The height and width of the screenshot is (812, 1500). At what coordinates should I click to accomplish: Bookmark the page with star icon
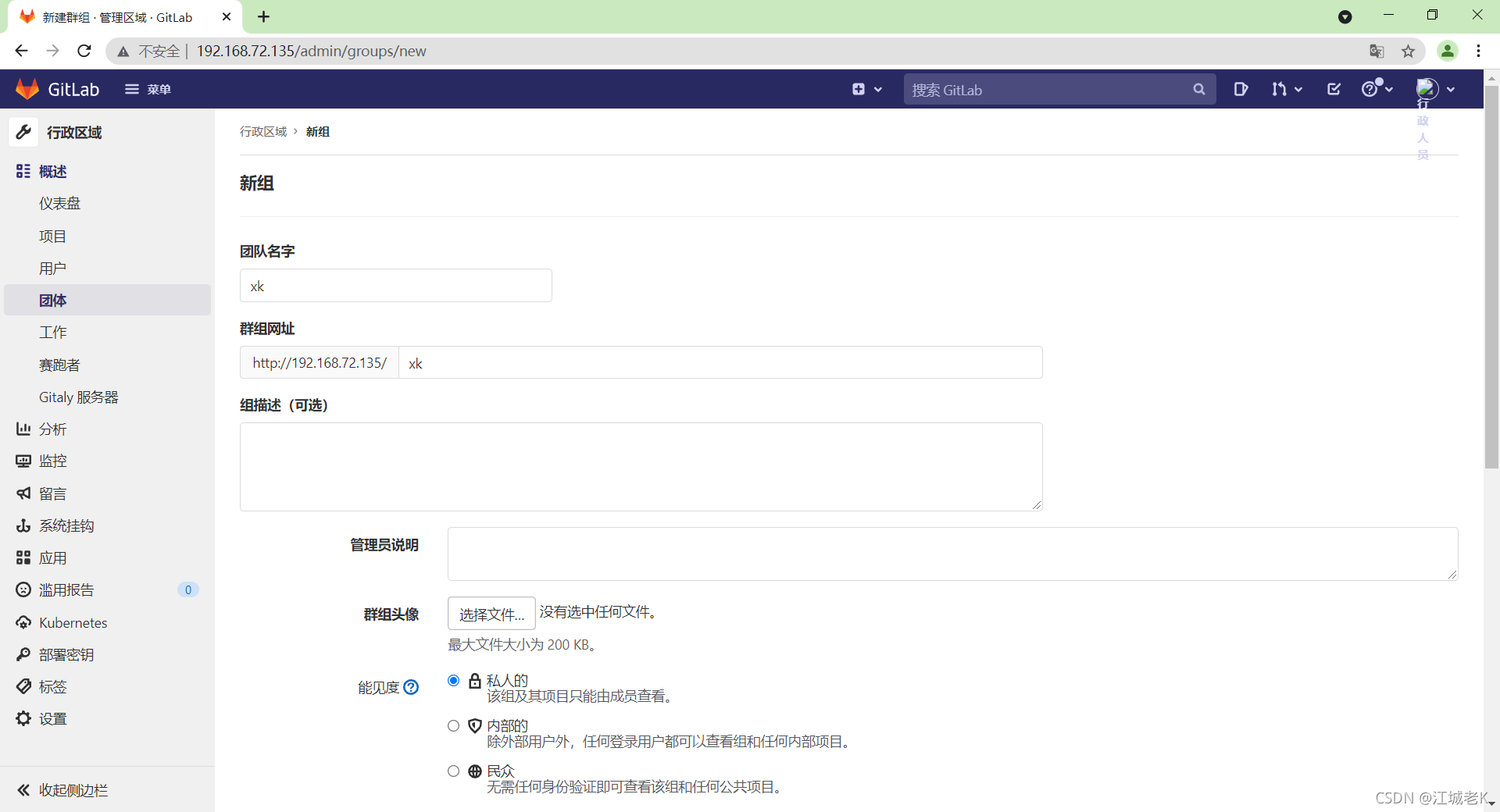1408,52
